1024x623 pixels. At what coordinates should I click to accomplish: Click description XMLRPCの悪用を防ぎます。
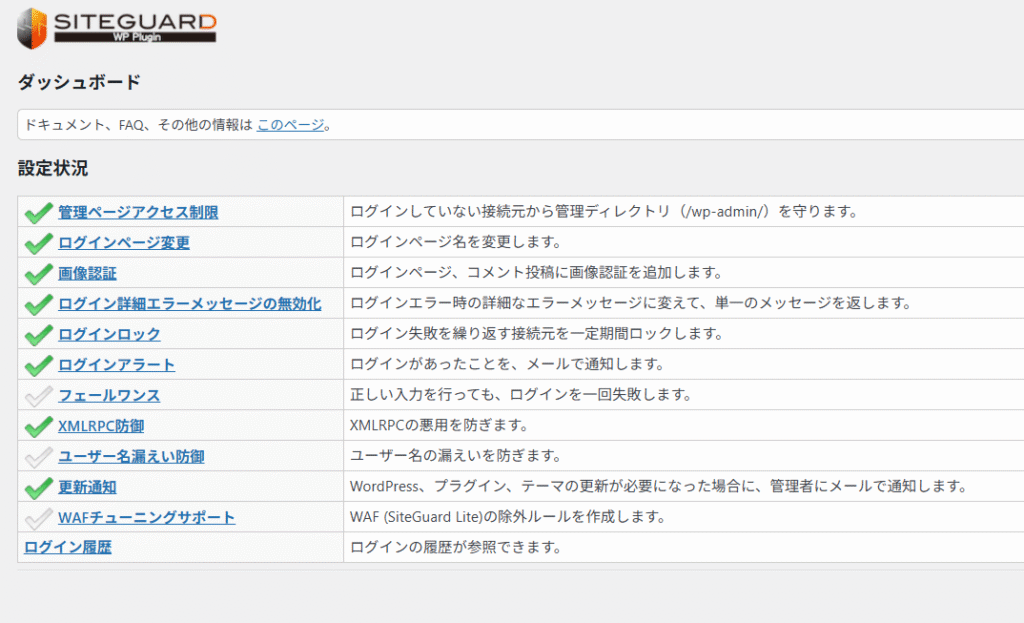(440, 425)
